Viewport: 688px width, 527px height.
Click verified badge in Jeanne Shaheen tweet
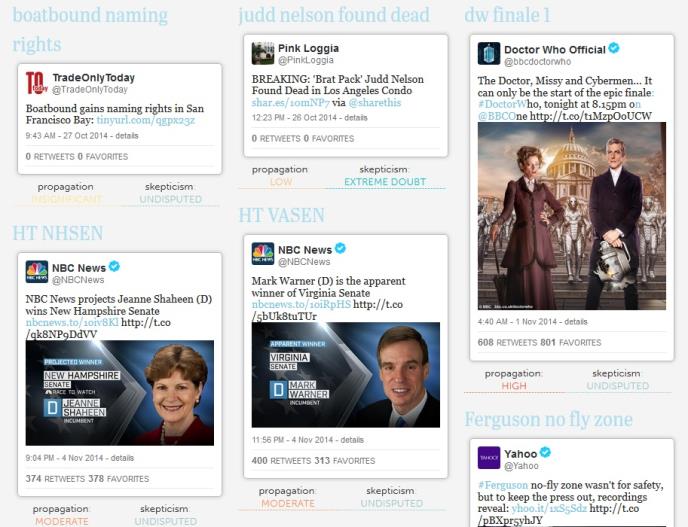click(x=115, y=266)
